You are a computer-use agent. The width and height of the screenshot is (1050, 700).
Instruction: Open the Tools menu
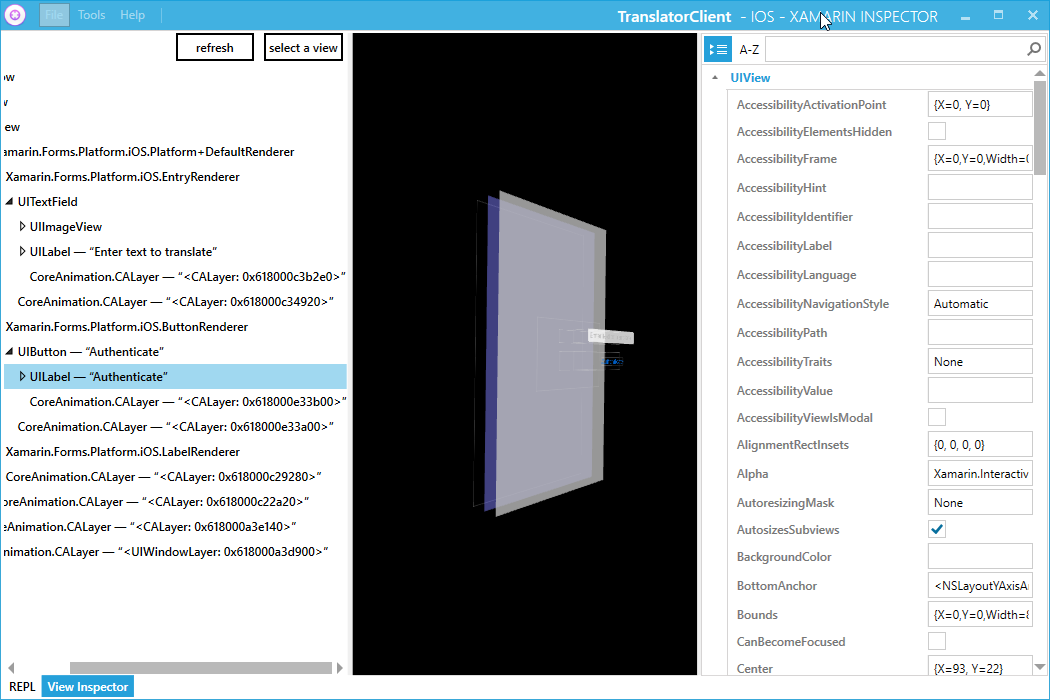tap(91, 15)
